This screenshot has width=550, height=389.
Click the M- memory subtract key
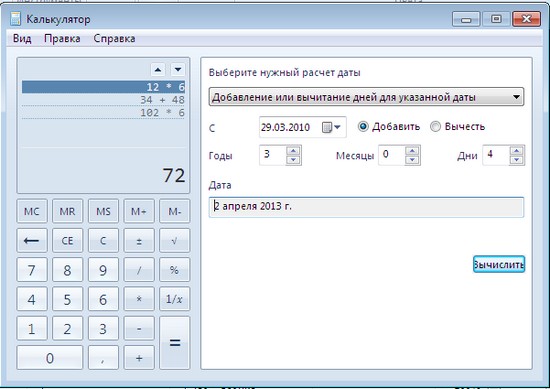[x=174, y=211]
